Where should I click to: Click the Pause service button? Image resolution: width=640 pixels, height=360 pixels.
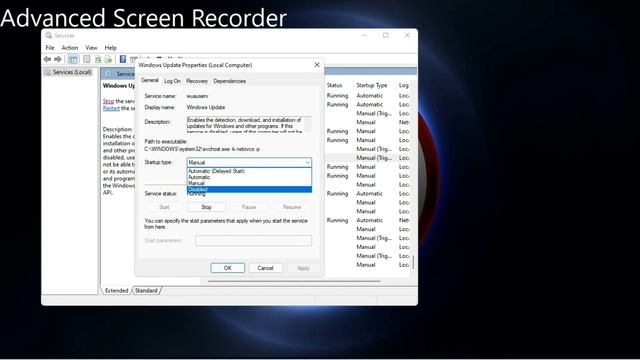point(249,207)
